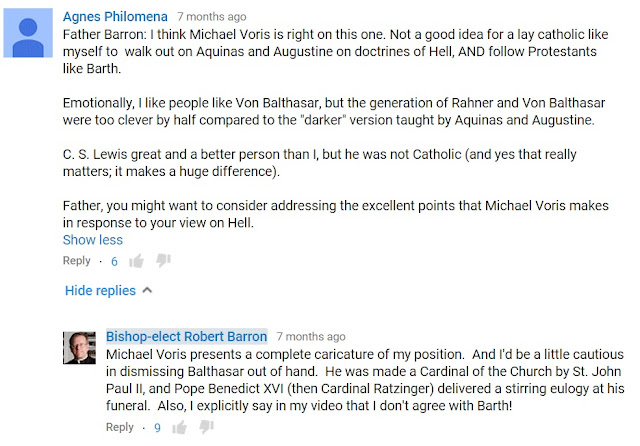Click the like count 6 on Agnes's comment
Viewport: 640px width, 446px height.
(x=114, y=261)
